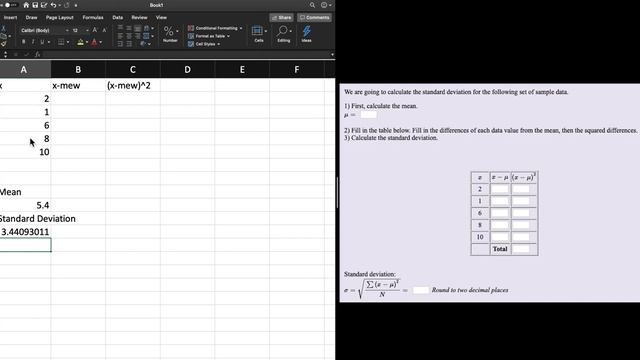The width and height of the screenshot is (640, 360).
Task: Switch to the Formulas tab
Action: point(93,18)
